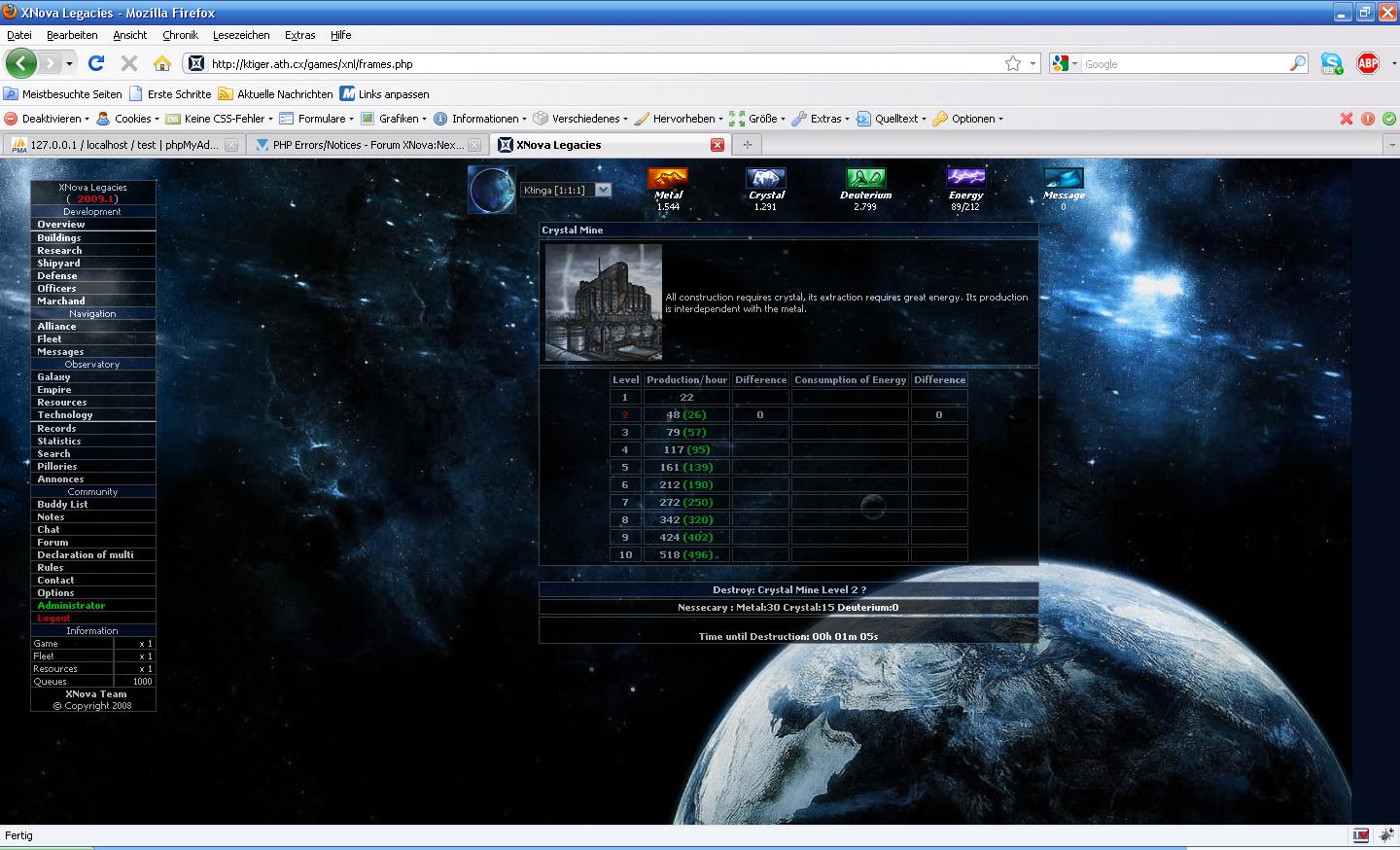
Task: Open the Formulare dropdown
Action: [x=317, y=119]
